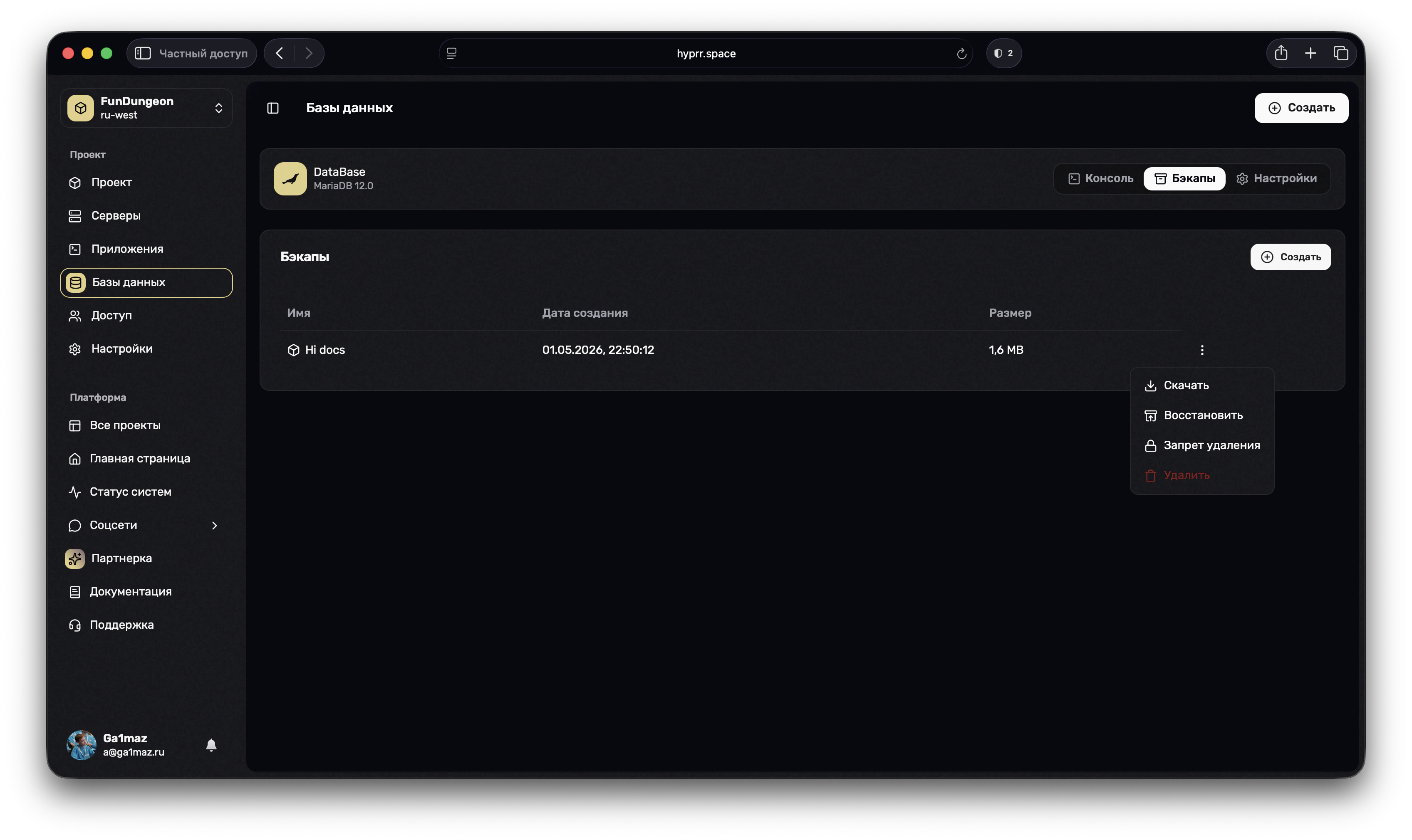Image resolution: width=1412 pixels, height=840 pixels.
Task: Click the Документация document icon
Action: (x=75, y=591)
